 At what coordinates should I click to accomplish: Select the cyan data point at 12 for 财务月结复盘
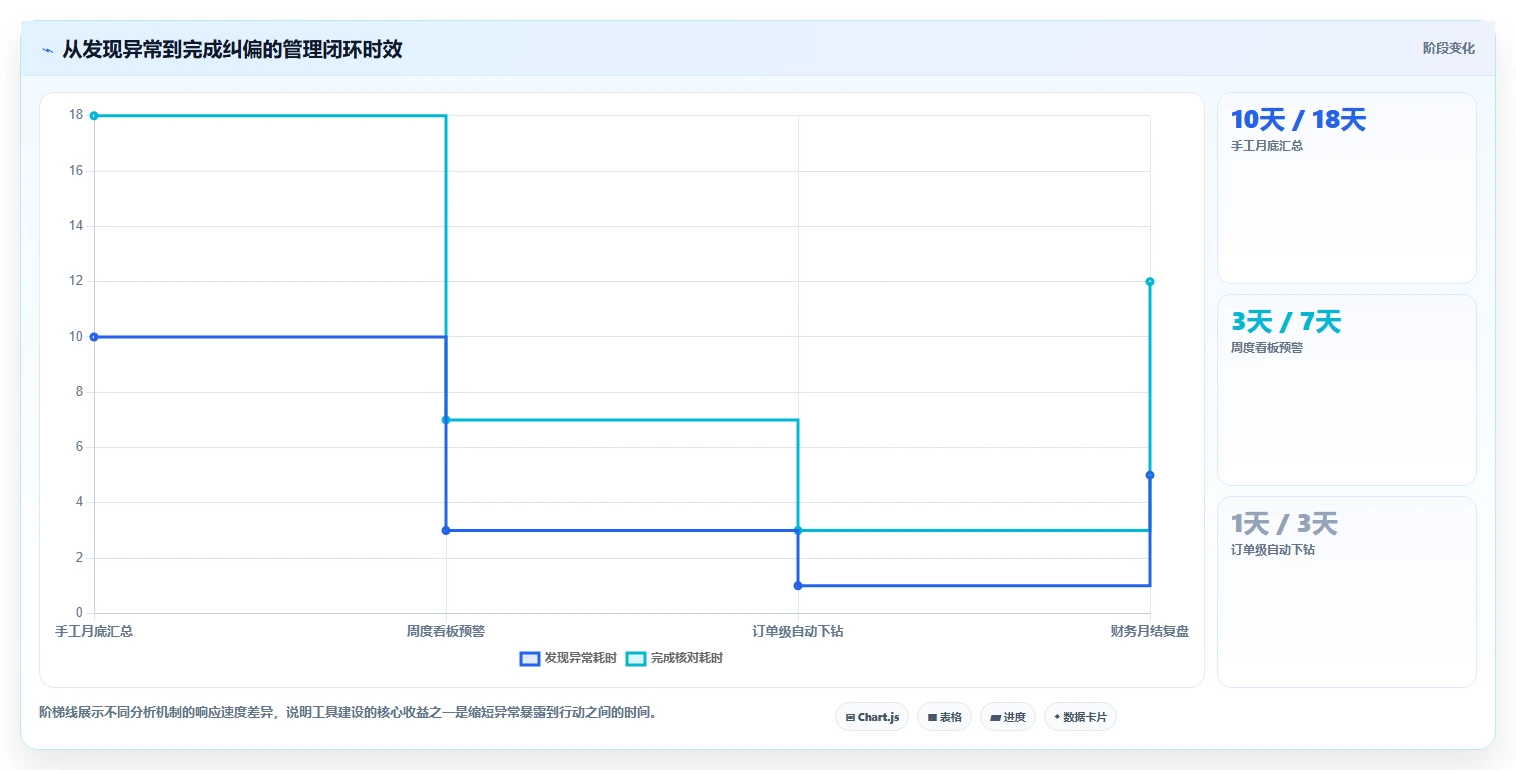pos(1150,282)
